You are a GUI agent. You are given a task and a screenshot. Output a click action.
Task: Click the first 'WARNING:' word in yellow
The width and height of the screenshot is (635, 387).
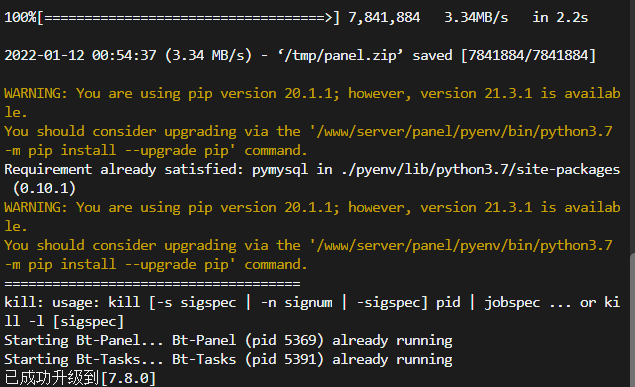pyautogui.click(x=36, y=94)
